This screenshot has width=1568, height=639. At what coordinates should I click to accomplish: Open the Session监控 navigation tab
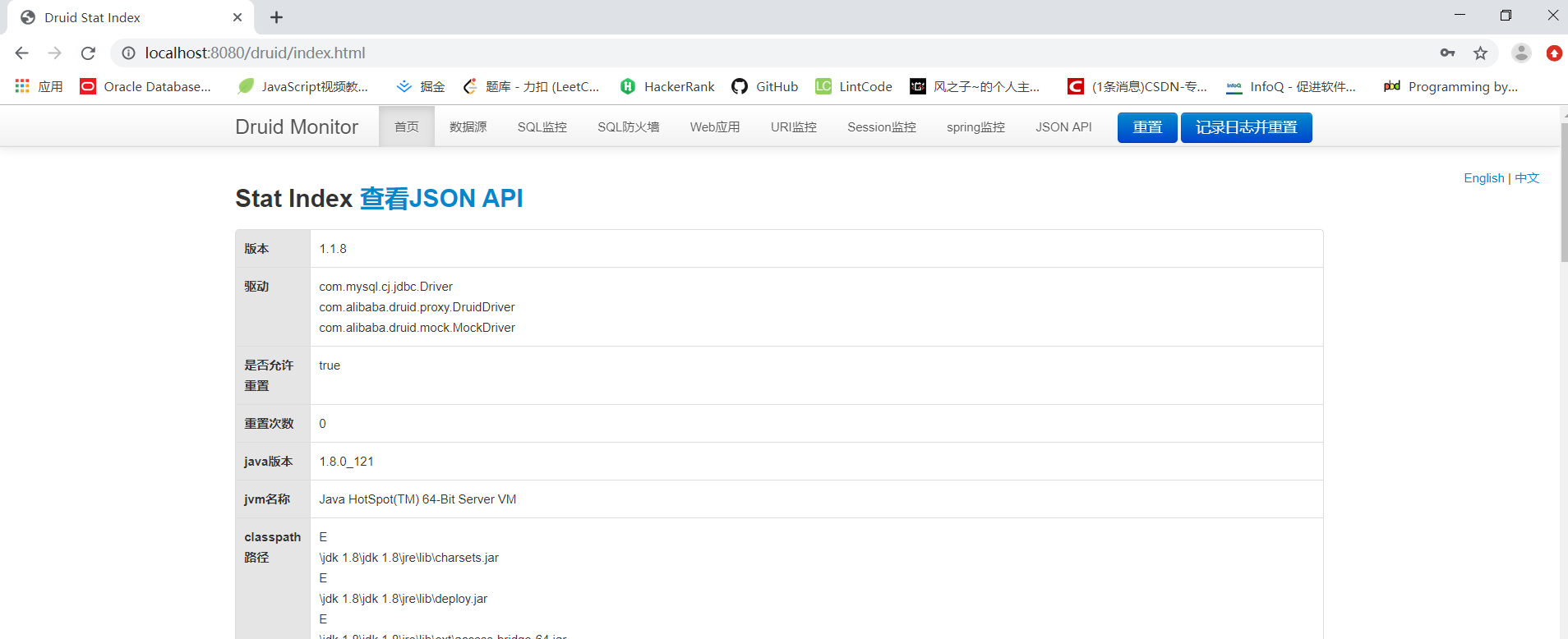point(882,126)
